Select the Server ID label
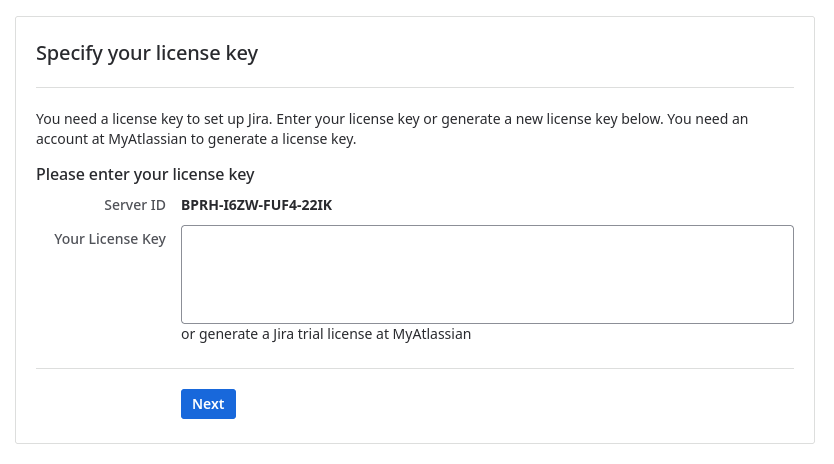The width and height of the screenshot is (834, 464). (135, 205)
